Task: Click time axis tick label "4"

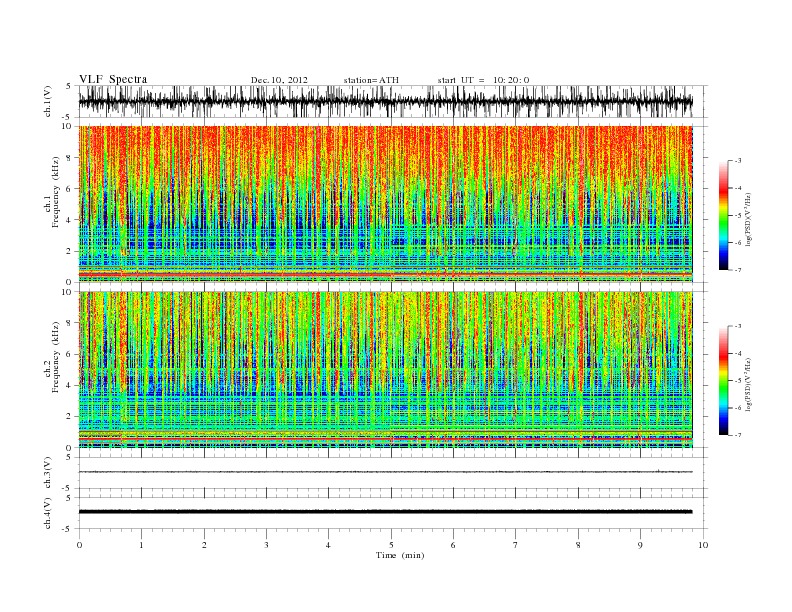Action: click(x=328, y=545)
